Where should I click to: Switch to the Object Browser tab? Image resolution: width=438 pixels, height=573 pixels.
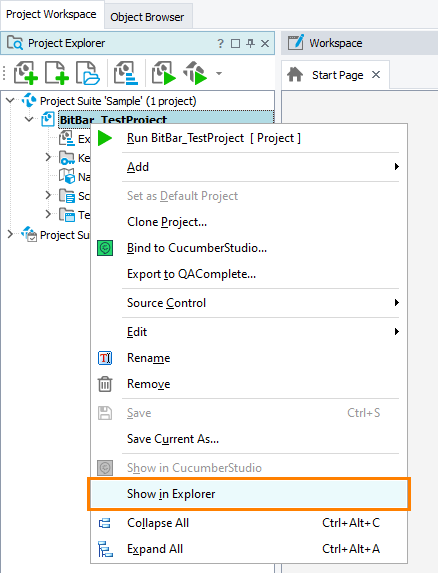pyautogui.click(x=147, y=17)
